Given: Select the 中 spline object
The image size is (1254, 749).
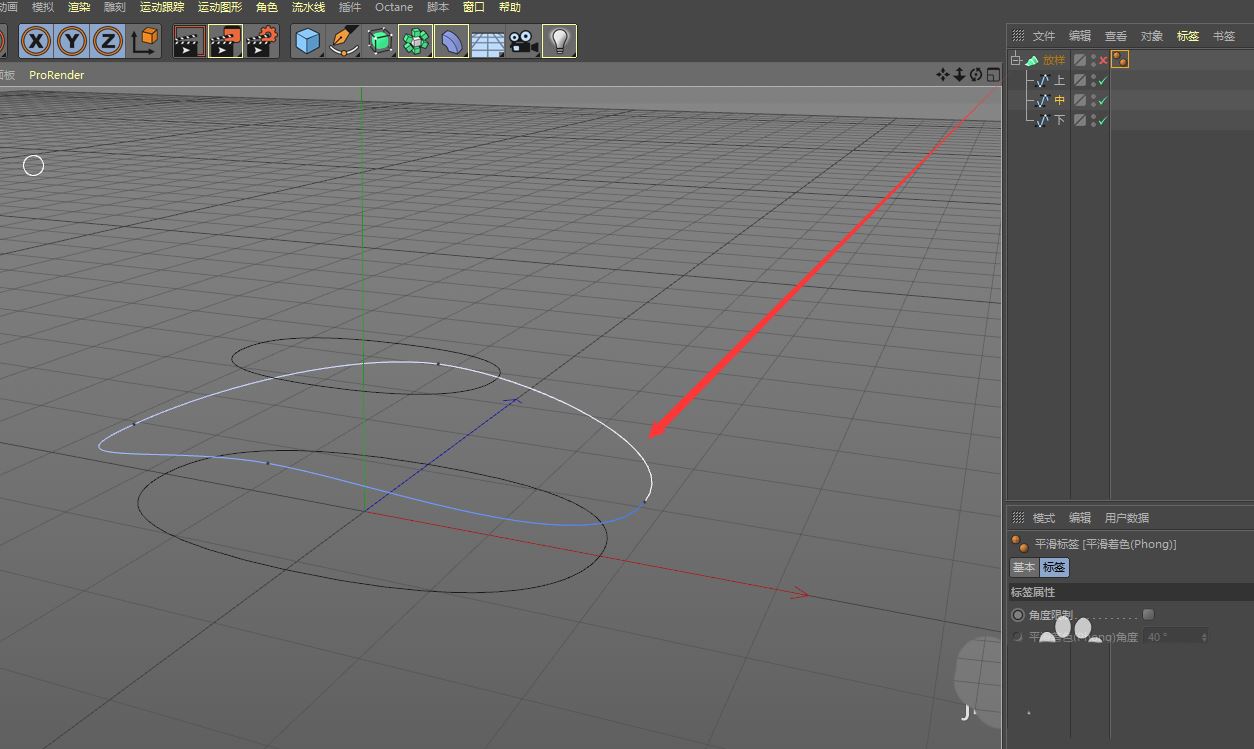Looking at the screenshot, I should coord(1060,100).
